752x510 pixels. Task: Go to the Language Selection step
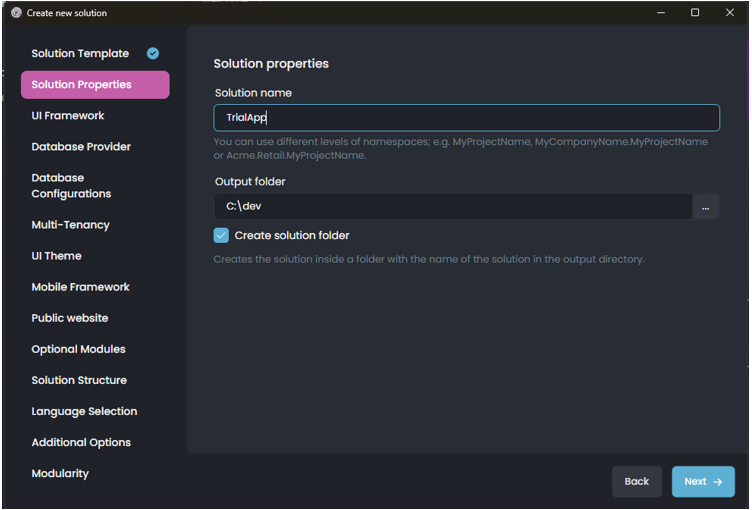tap(84, 411)
